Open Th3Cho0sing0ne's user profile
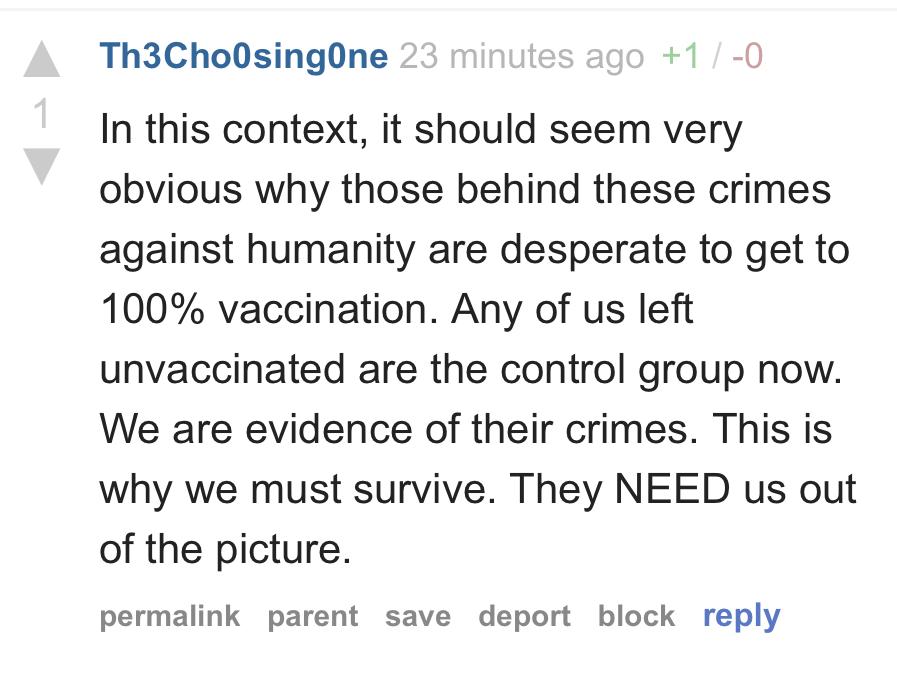Screen dimensions: 897x674 [x=244, y=56]
